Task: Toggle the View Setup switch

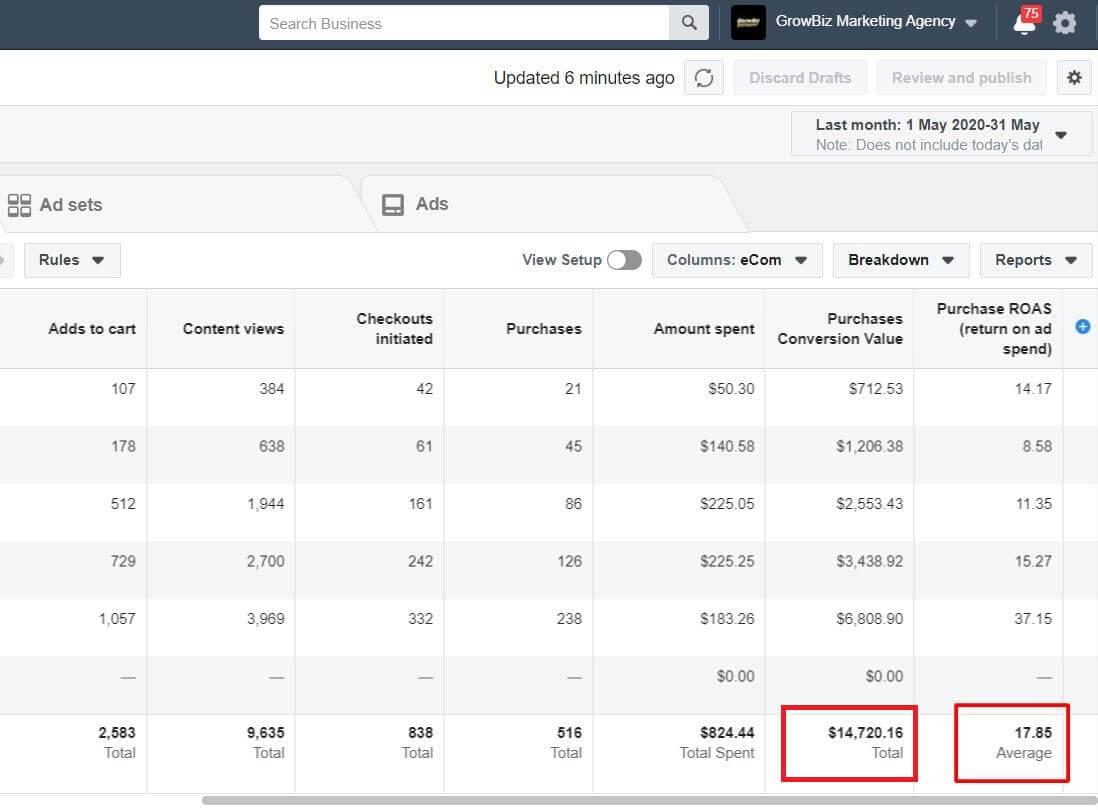Action: click(624, 260)
